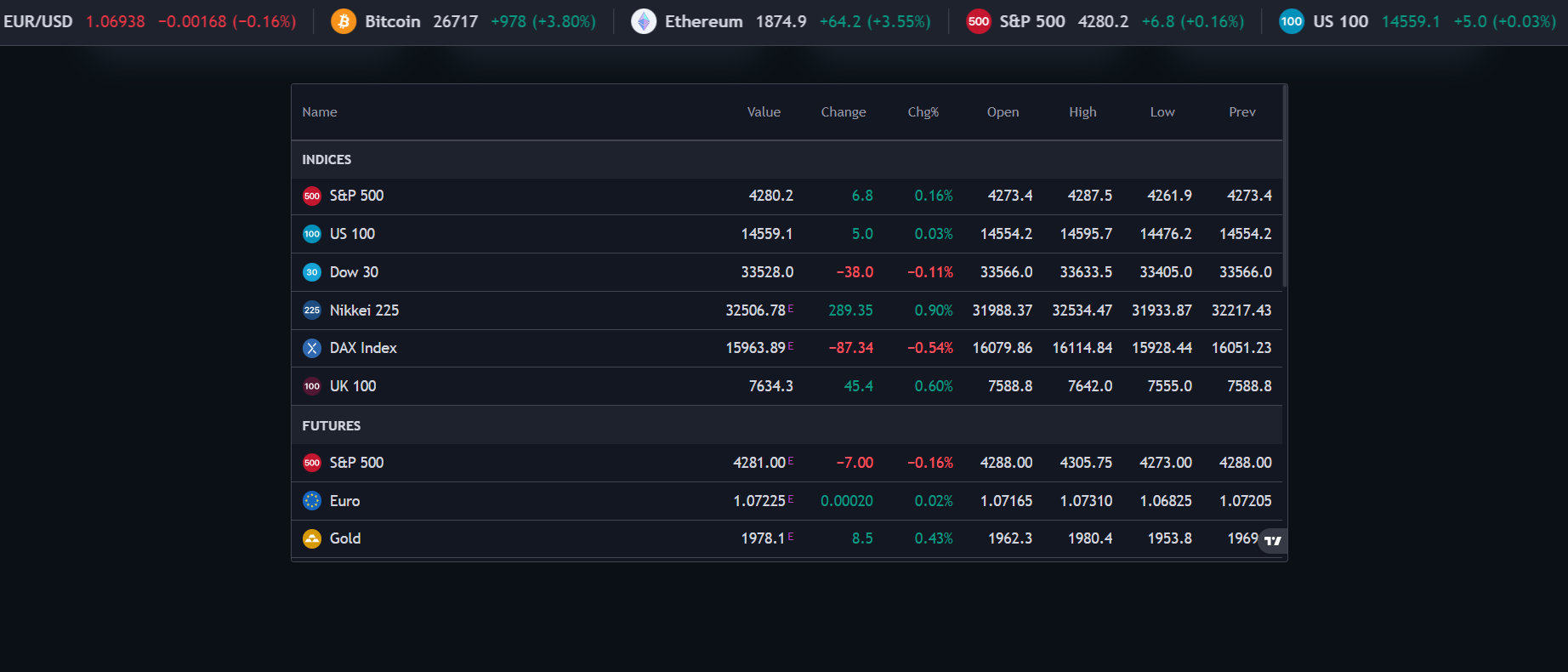1568x672 pixels.
Task: Click Dow 30 prev value 33566.0
Action: (x=1246, y=272)
